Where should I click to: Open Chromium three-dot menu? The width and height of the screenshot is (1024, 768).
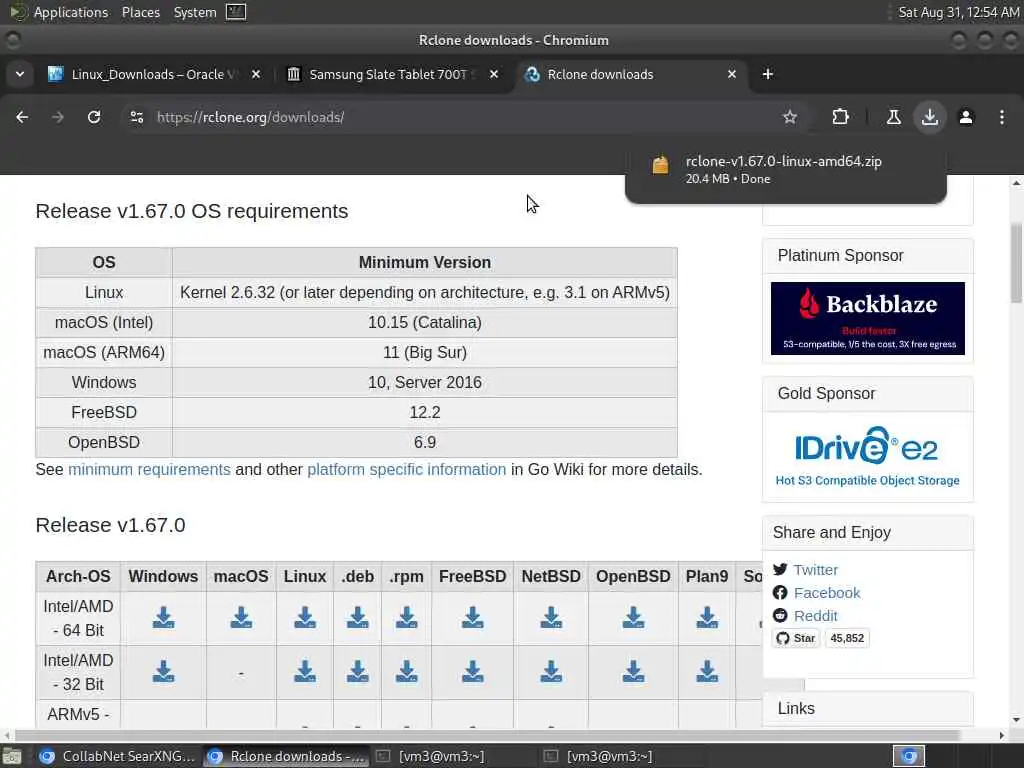click(1001, 117)
